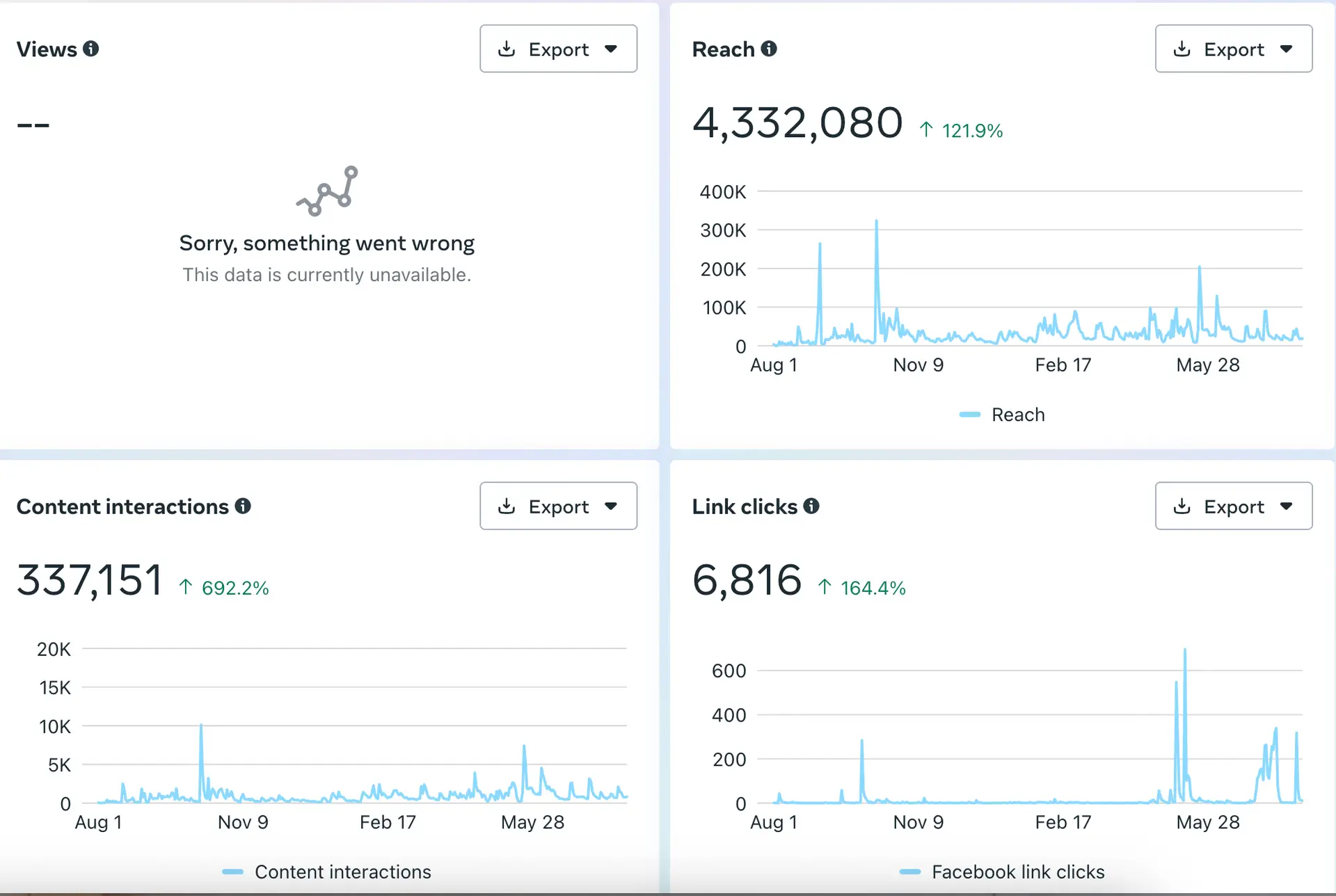Click the green up arrow beside 121.9%
The image size is (1336, 896).
pos(926,129)
